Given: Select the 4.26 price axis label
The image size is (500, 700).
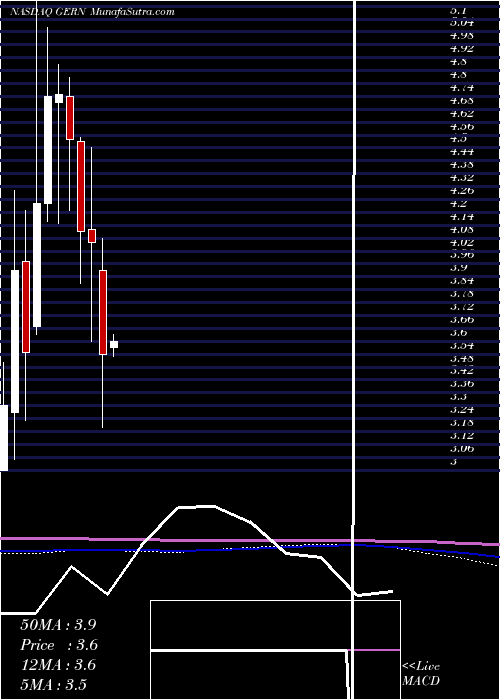Looking at the screenshot, I should pos(462,191).
